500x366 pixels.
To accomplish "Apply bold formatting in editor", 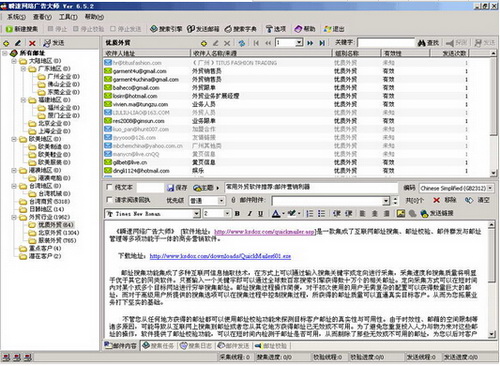I will click(x=237, y=213).
